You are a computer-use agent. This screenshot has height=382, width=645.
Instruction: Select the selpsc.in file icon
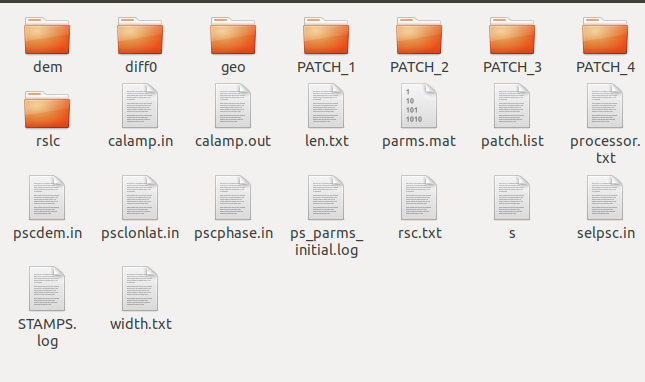(x=605, y=197)
